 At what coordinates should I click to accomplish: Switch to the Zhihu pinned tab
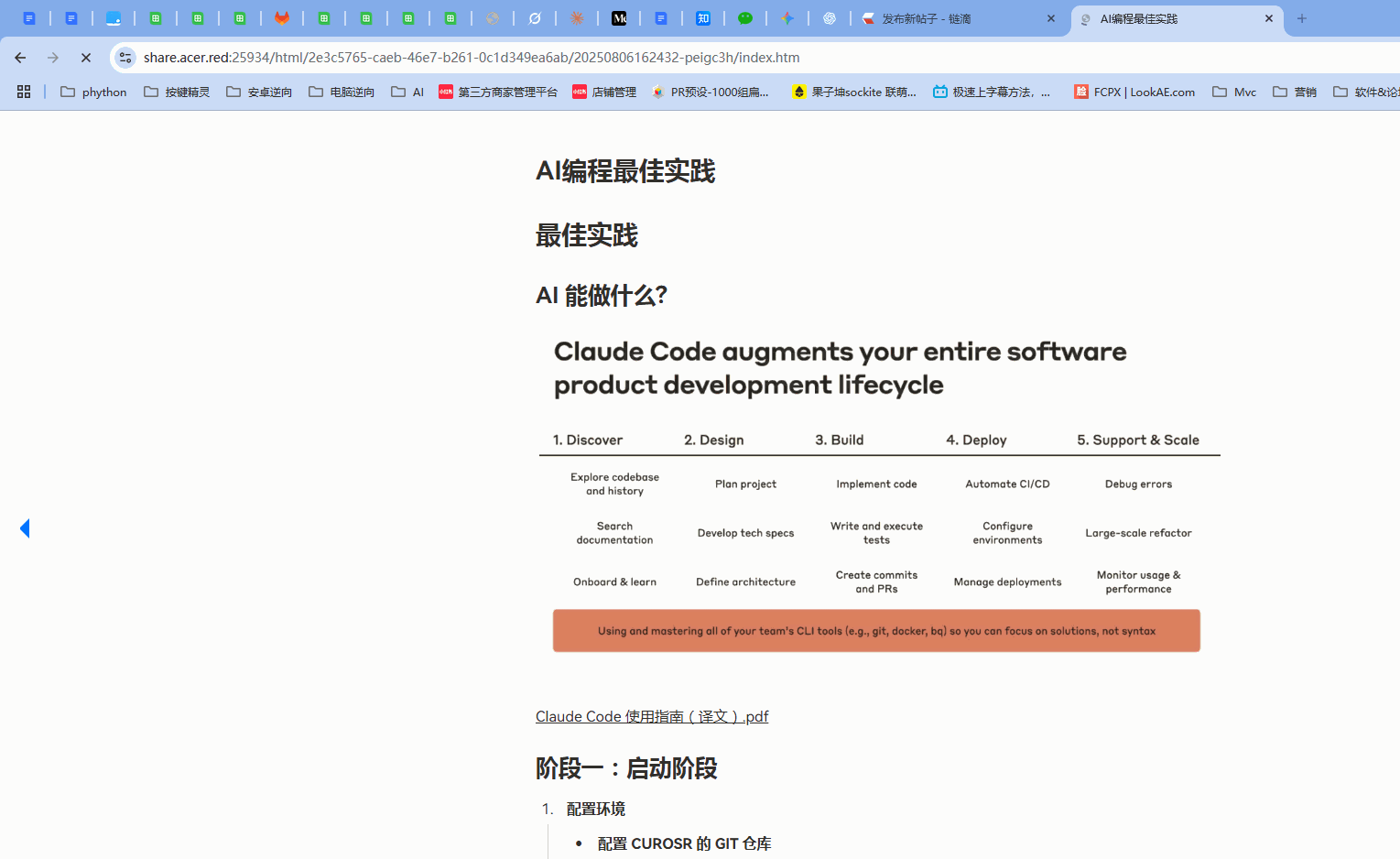click(x=703, y=18)
